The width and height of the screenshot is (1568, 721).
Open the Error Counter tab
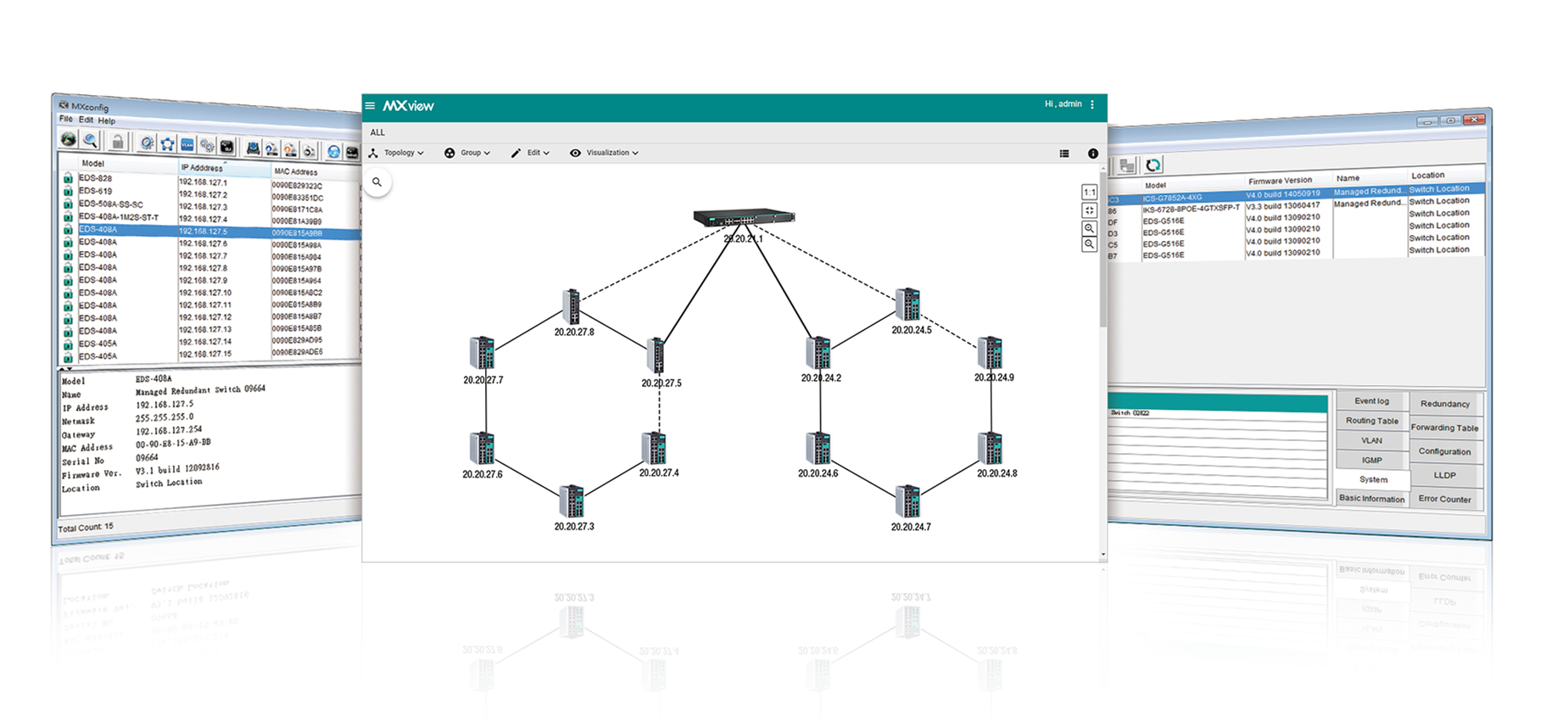1445,500
